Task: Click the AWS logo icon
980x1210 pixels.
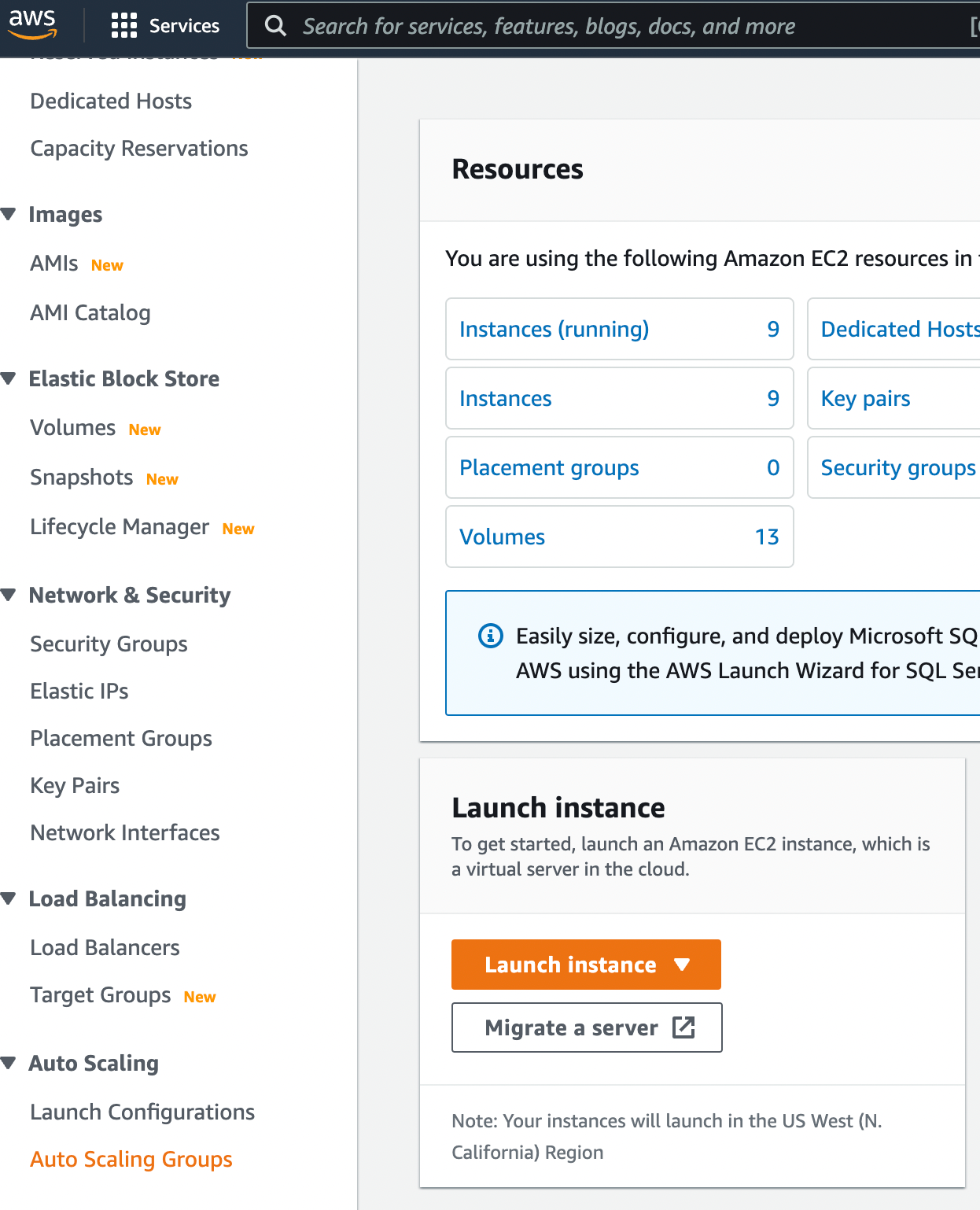Action: (32, 24)
